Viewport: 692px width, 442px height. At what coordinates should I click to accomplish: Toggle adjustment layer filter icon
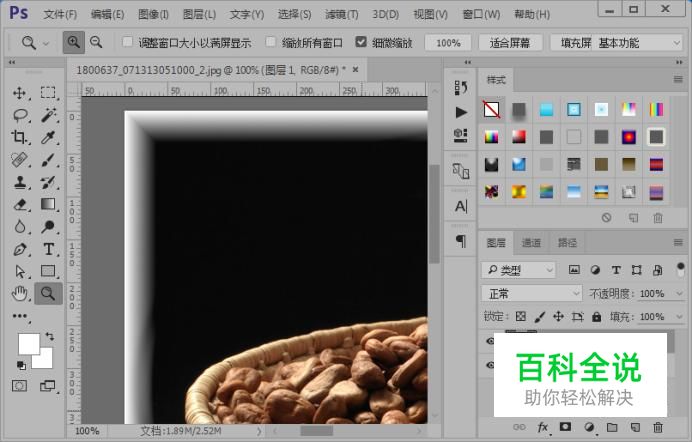click(x=595, y=270)
